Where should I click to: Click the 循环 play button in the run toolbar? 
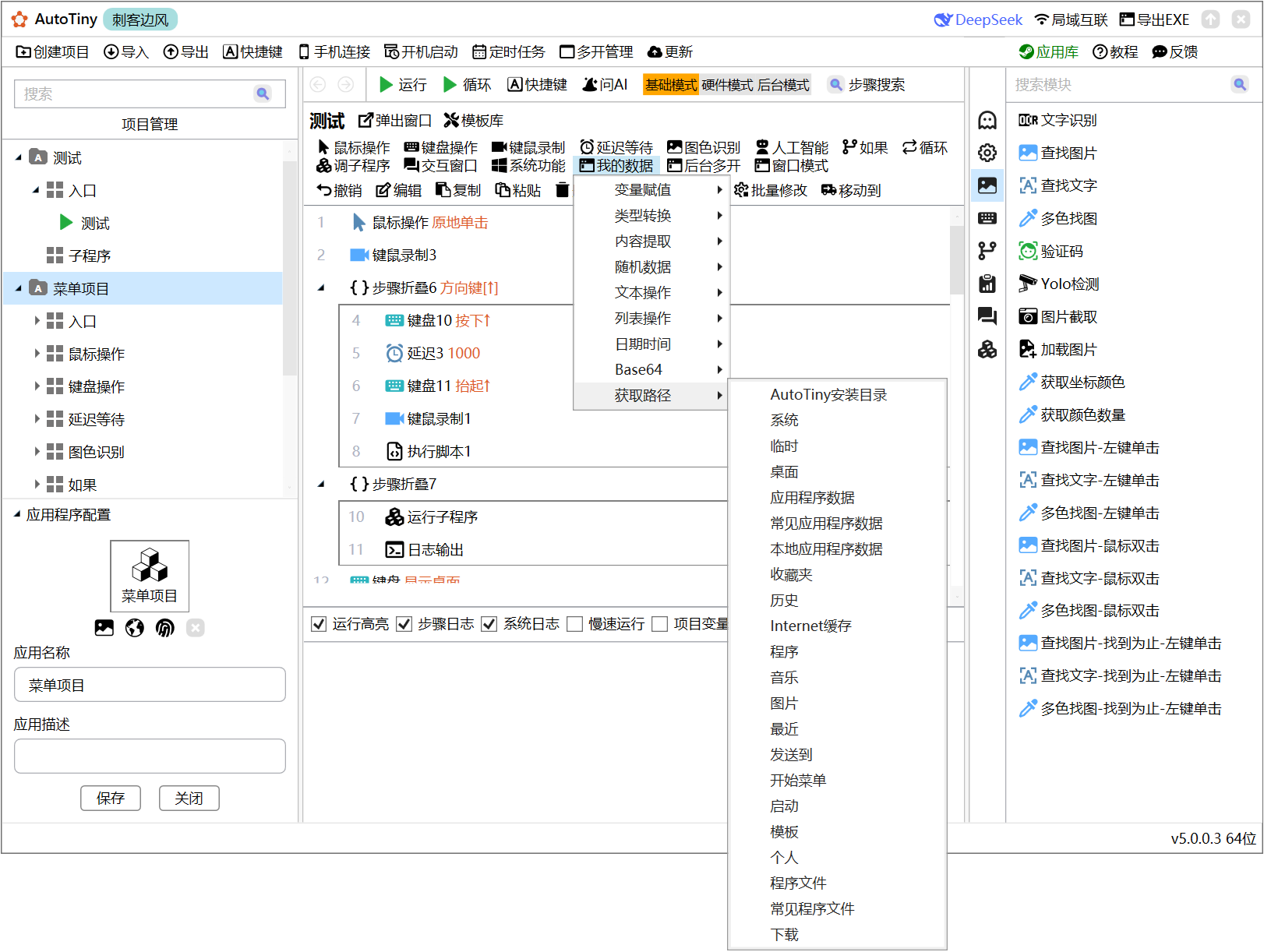[450, 84]
